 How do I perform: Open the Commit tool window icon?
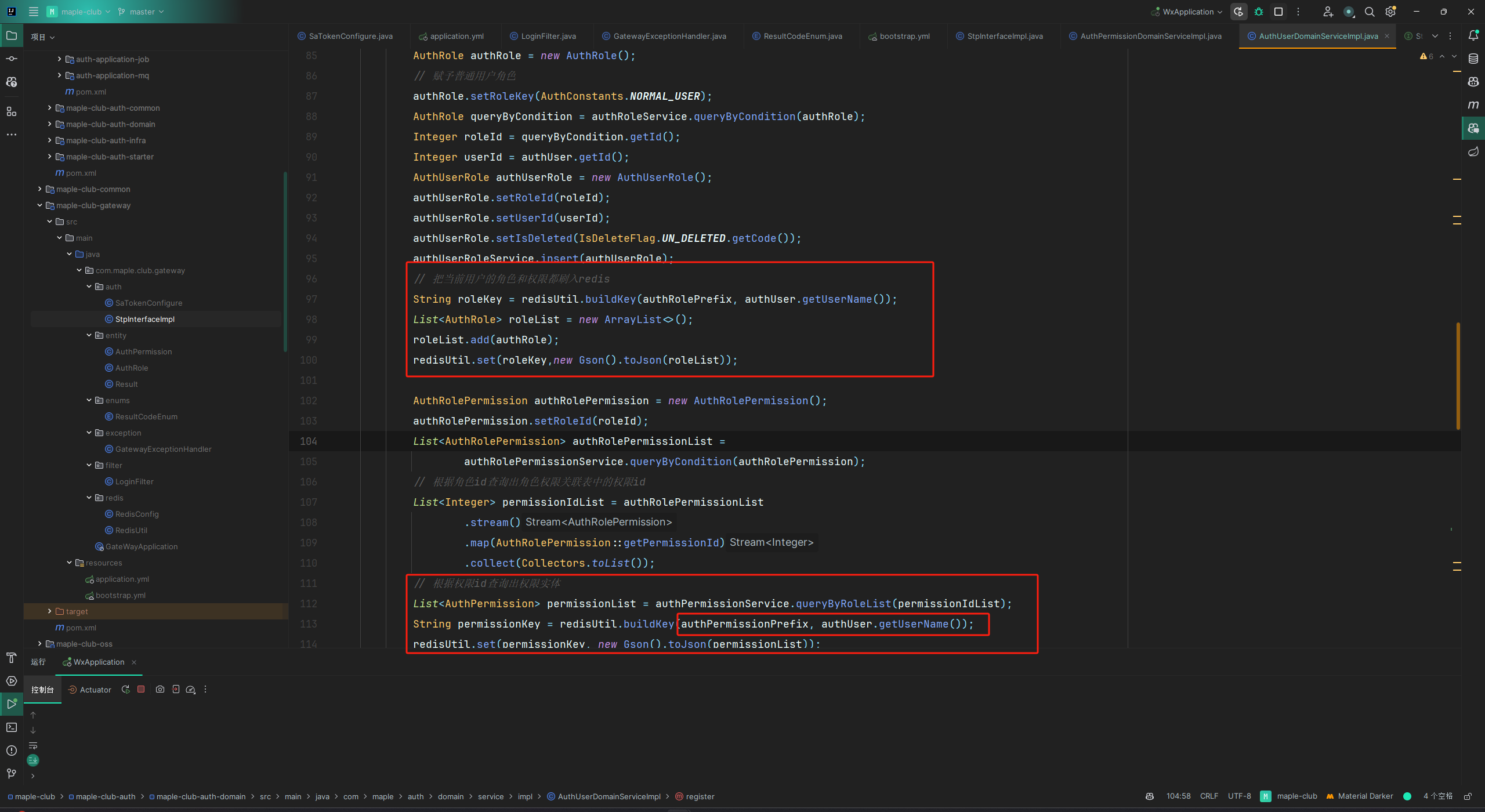pyautogui.click(x=12, y=59)
